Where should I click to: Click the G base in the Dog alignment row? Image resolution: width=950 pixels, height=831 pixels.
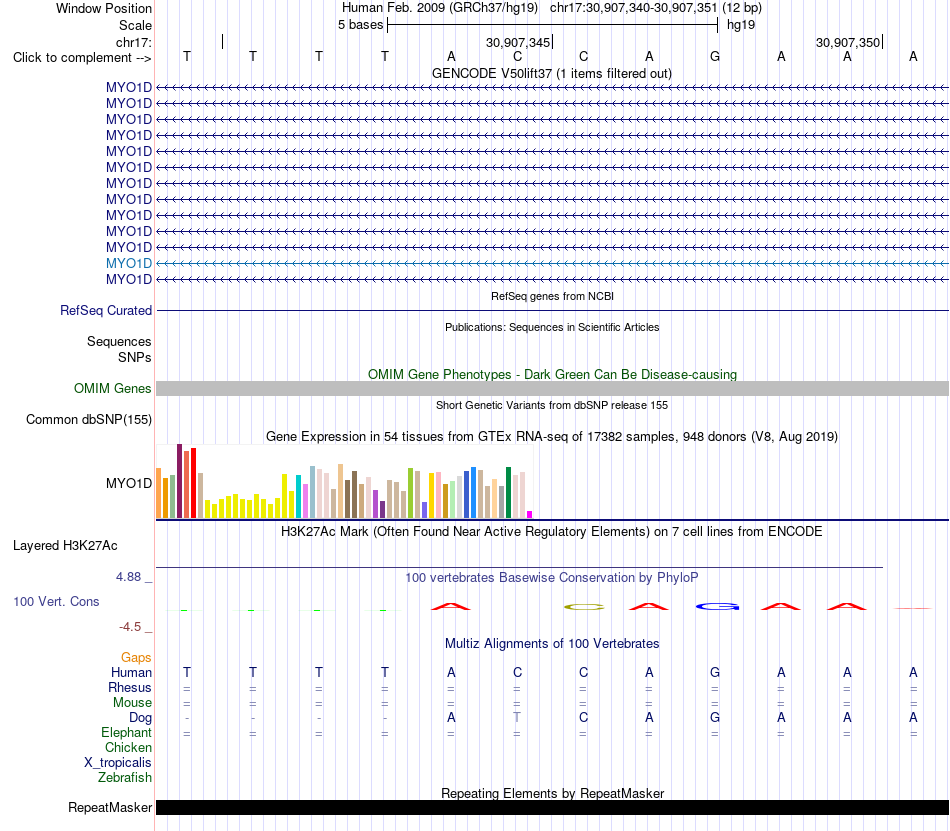(715, 717)
